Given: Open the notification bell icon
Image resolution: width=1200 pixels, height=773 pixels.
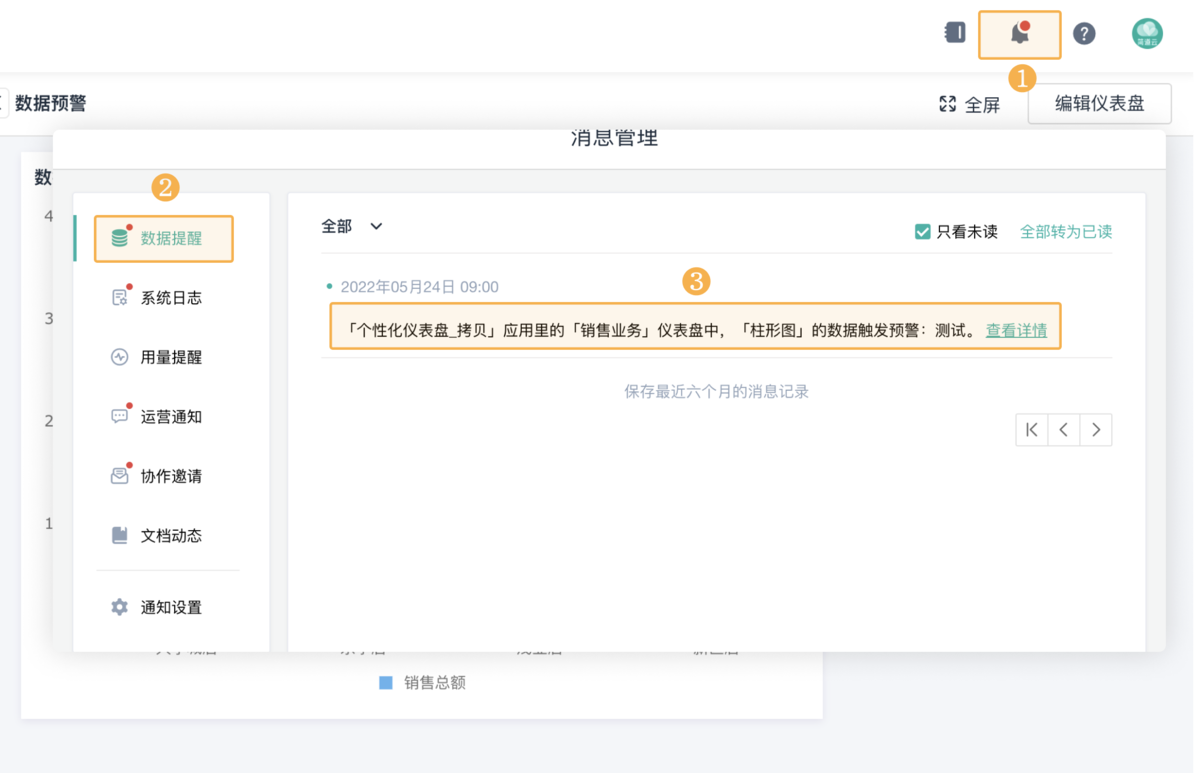Looking at the screenshot, I should click(1019, 34).
